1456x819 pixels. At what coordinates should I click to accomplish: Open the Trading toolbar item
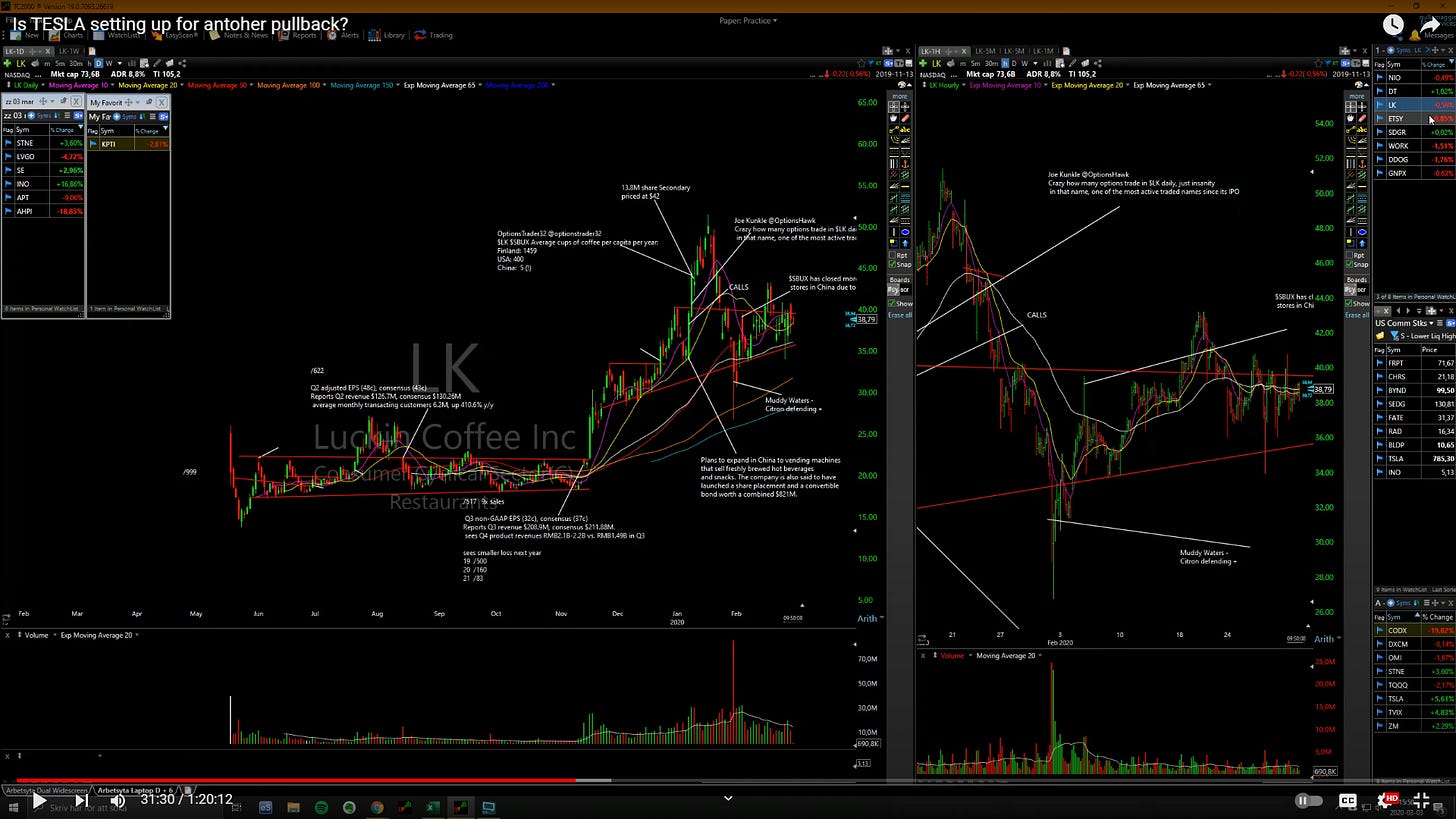click(433, 35)
